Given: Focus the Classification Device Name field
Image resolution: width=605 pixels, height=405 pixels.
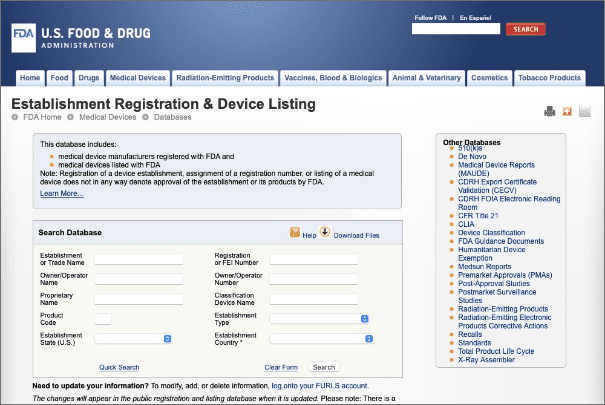Looking at the screenshot, I should click(x=313, y=299).
